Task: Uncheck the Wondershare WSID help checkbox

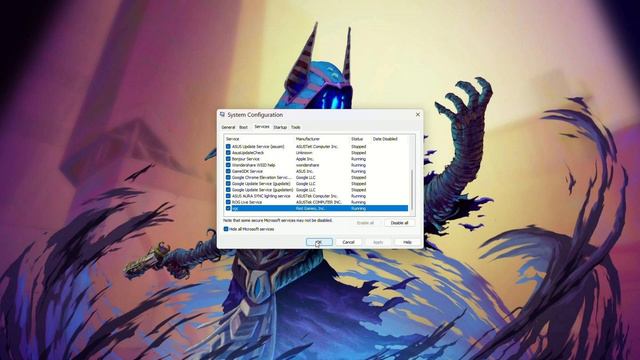Action: click(228, 165)
